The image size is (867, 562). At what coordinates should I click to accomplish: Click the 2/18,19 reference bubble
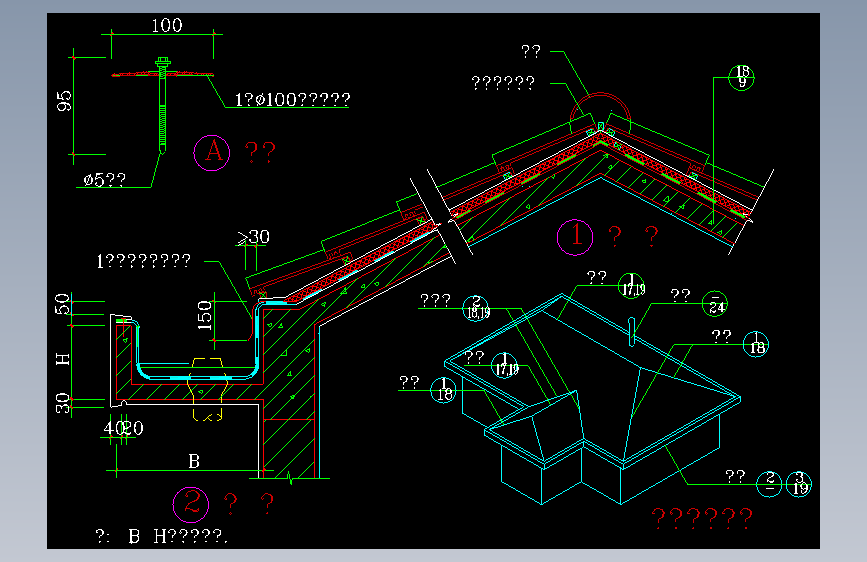[x=477, y=308]
